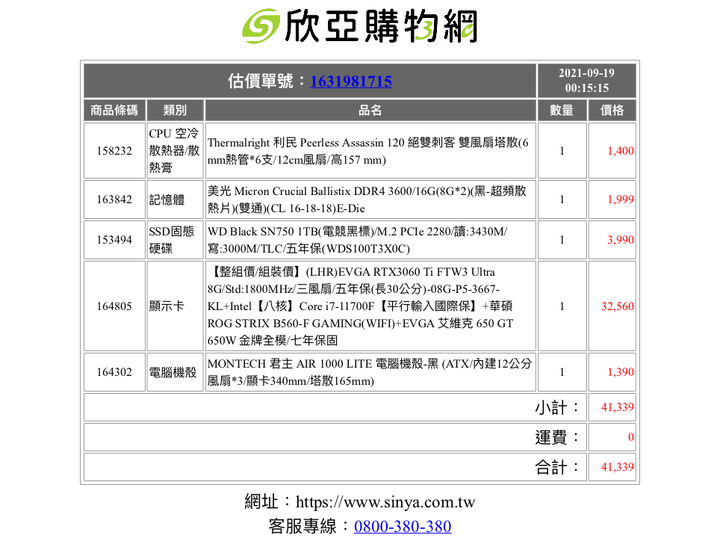This screenshot has height=538, width=720.
Task: Call customer service link 0800-380-380
Action: click(x=403, y=526)
